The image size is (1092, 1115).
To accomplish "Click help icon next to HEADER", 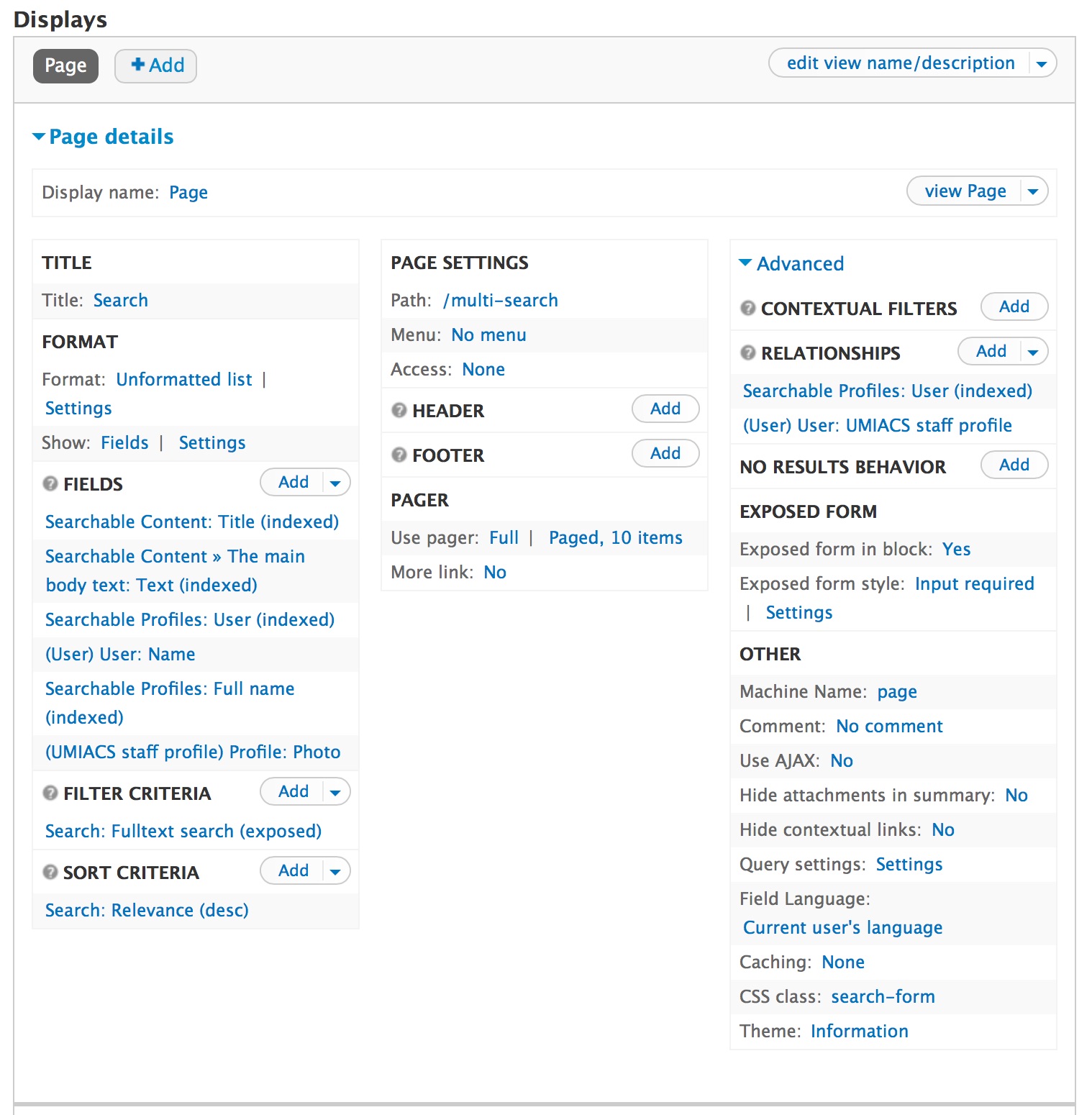I will pos(399,410).
